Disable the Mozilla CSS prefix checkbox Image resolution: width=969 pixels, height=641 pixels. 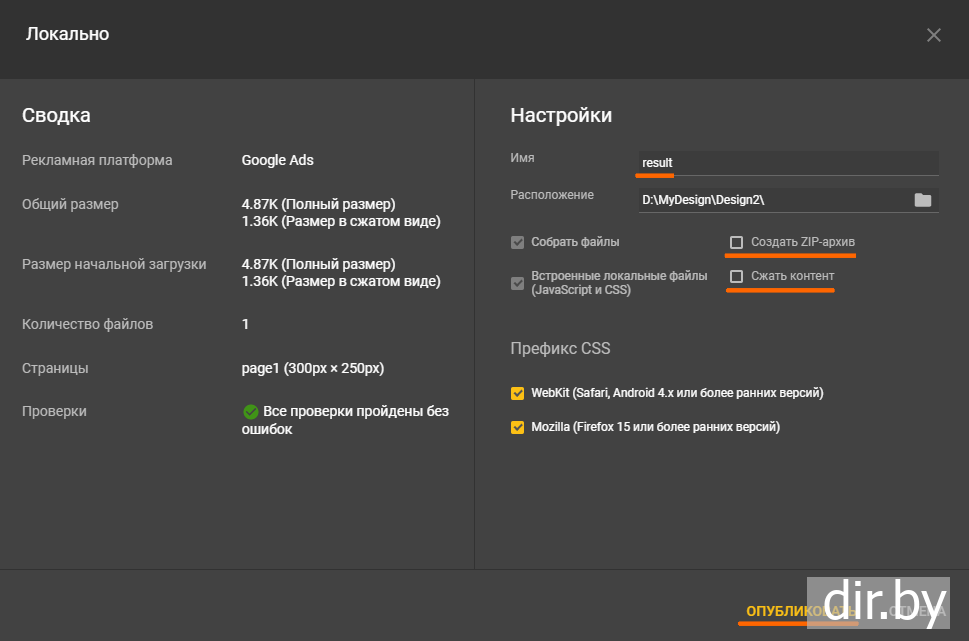pyautogui.click(x=517, y=427)
